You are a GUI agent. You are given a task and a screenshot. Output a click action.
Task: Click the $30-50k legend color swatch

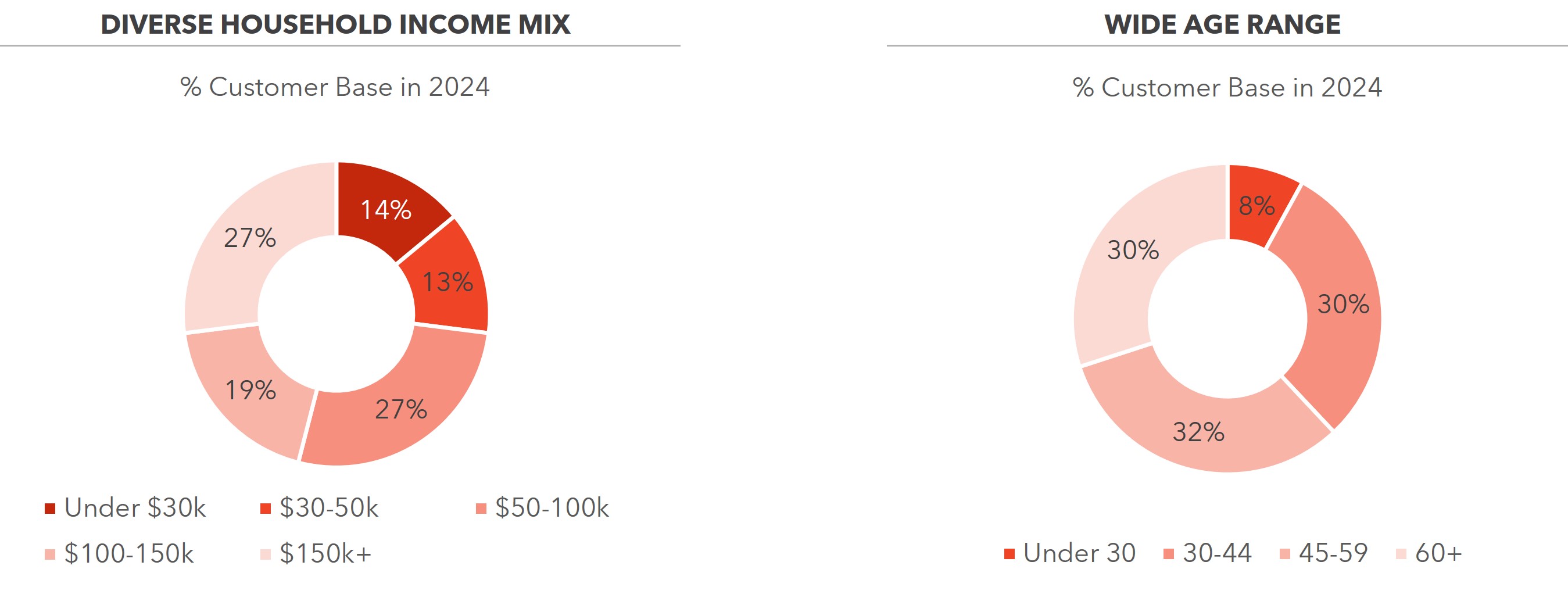[x=266, y=508]
